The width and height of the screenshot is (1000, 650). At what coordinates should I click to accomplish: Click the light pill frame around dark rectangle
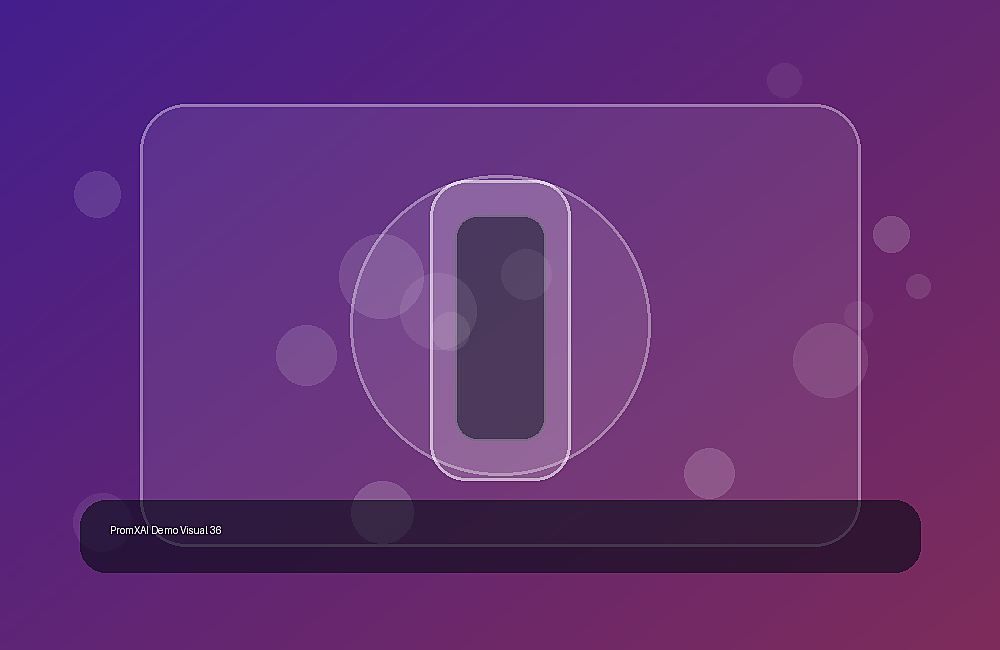[x=501, y=330]
